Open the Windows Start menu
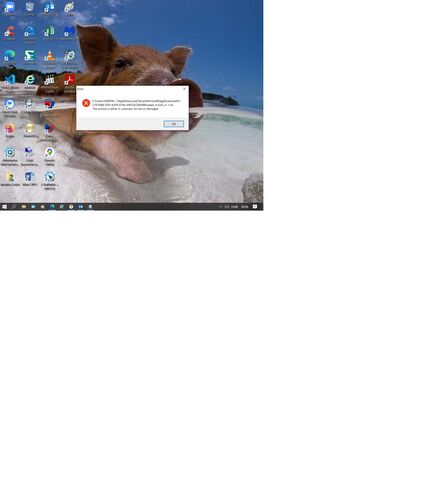The width and height of the screenshot is (430, 480). tap(4, 207)
